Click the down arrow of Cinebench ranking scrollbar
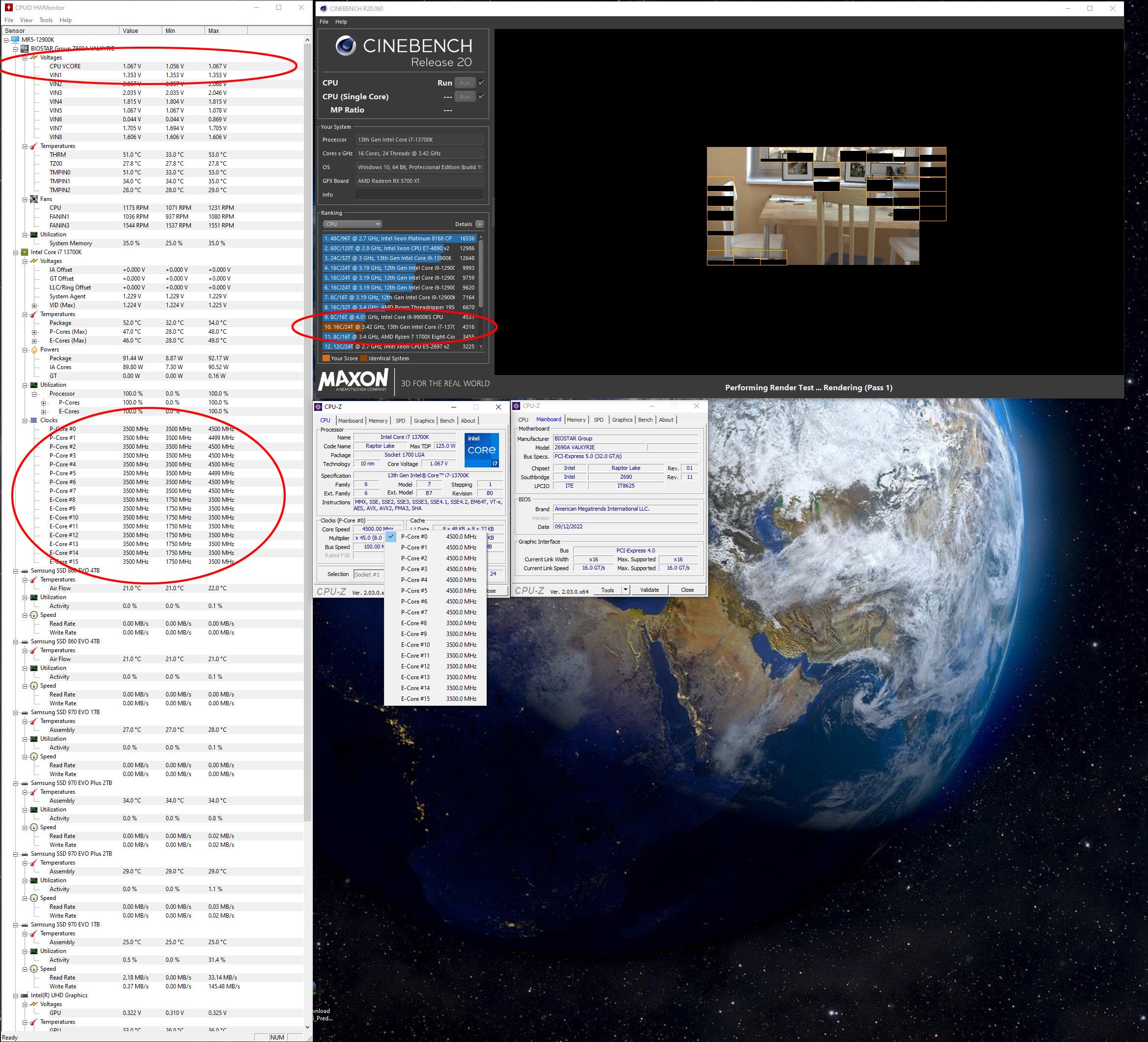This screenshot has height=1042, width=1148. [481, 346]
